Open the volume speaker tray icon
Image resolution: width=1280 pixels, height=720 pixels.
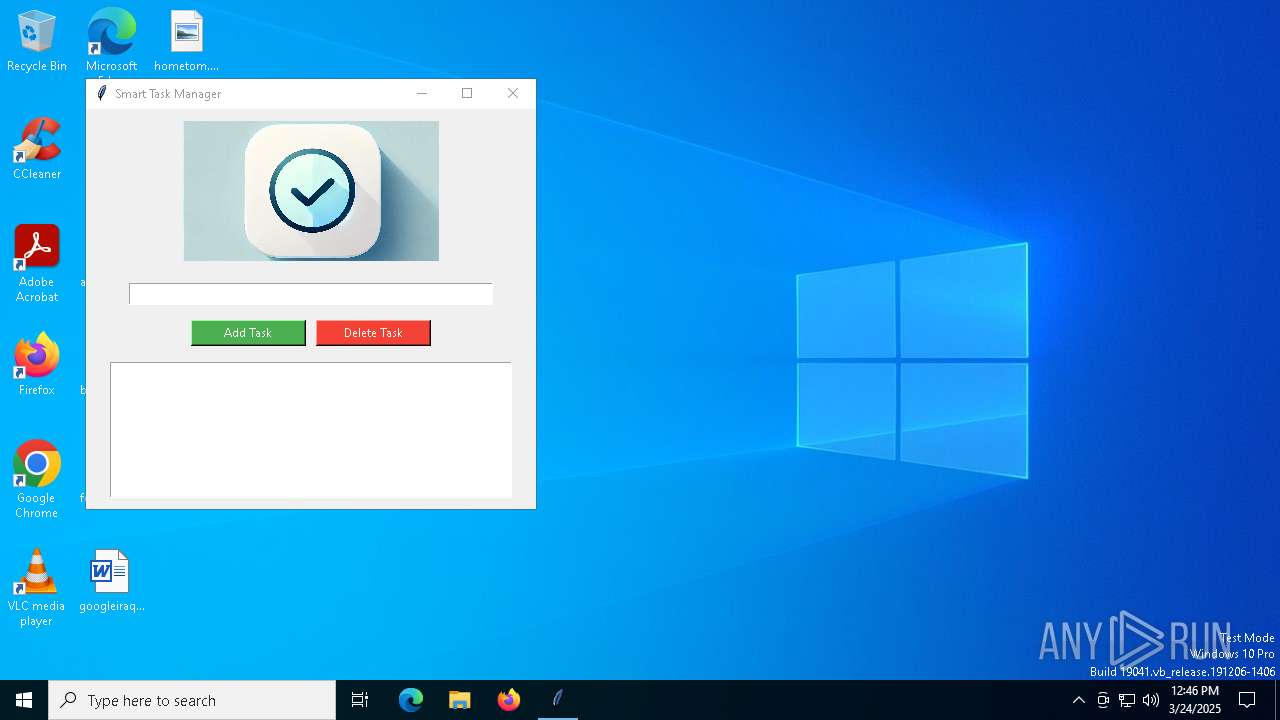[x=1151, y=700]
